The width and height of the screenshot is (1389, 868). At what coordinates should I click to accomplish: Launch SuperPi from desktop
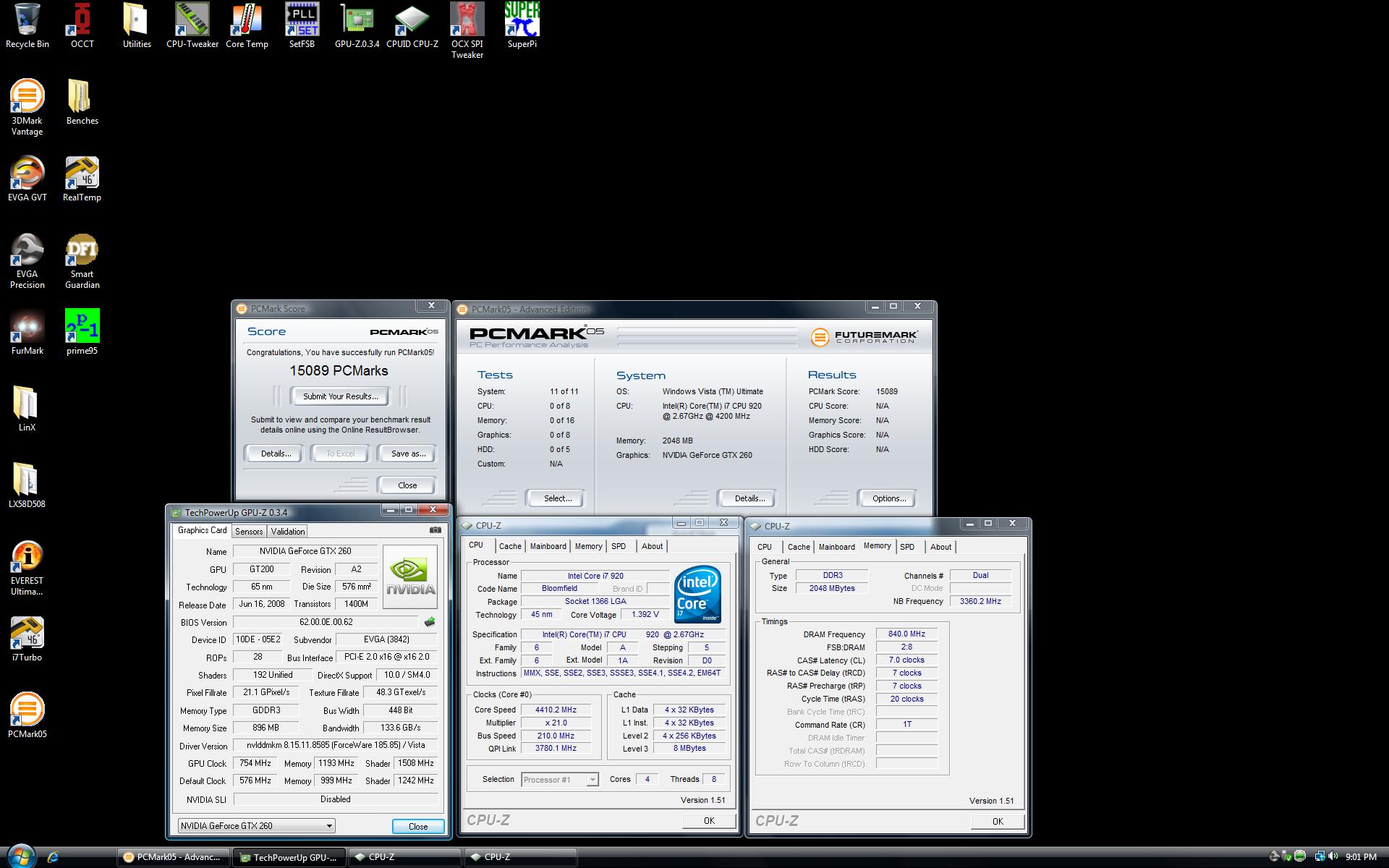(x=522, y=25)
